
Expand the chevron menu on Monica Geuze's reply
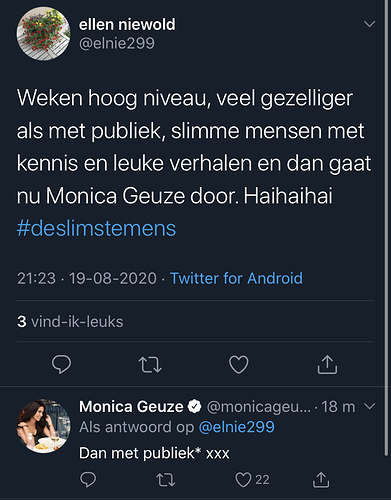point(370,406)
